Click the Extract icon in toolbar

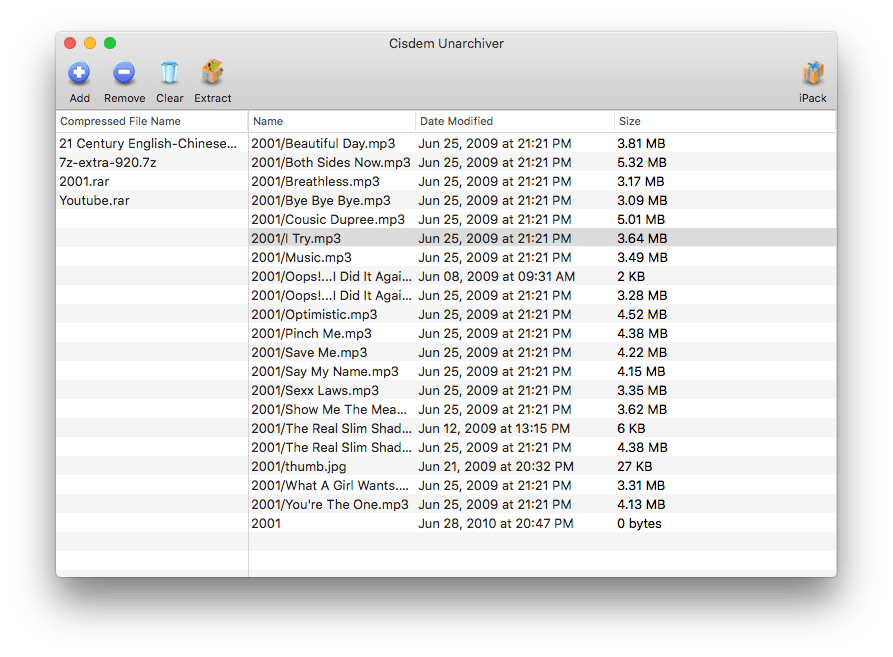coord(212,73)
